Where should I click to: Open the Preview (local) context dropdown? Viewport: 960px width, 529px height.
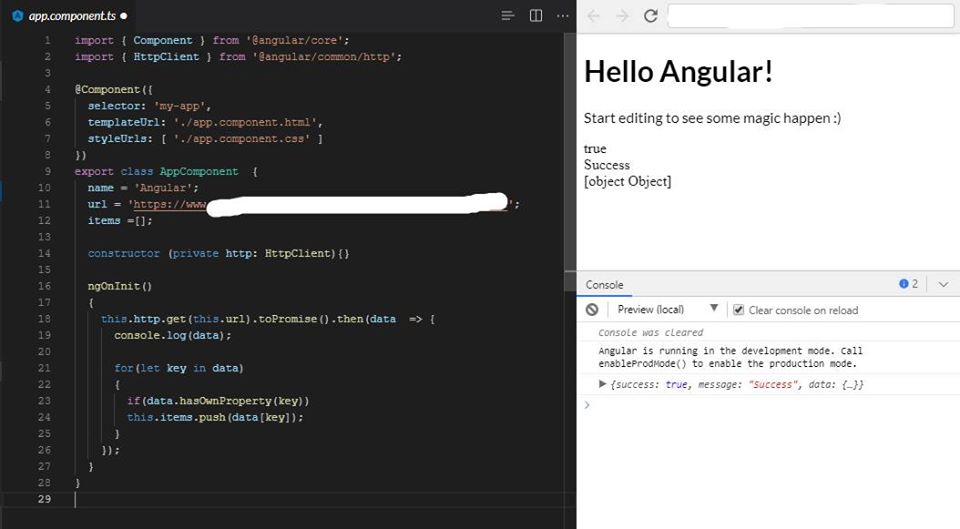coord(667,310)
